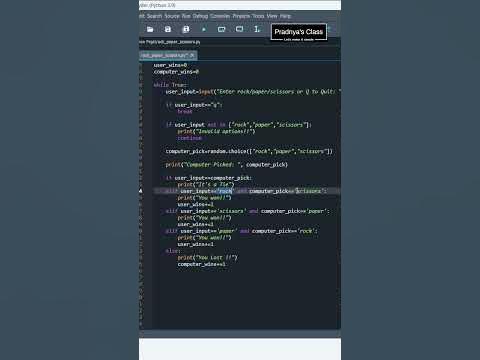Click the 'if user_input not in' line
The height and width of the screenshot is (360, 480).
click(x=239, y=125)
